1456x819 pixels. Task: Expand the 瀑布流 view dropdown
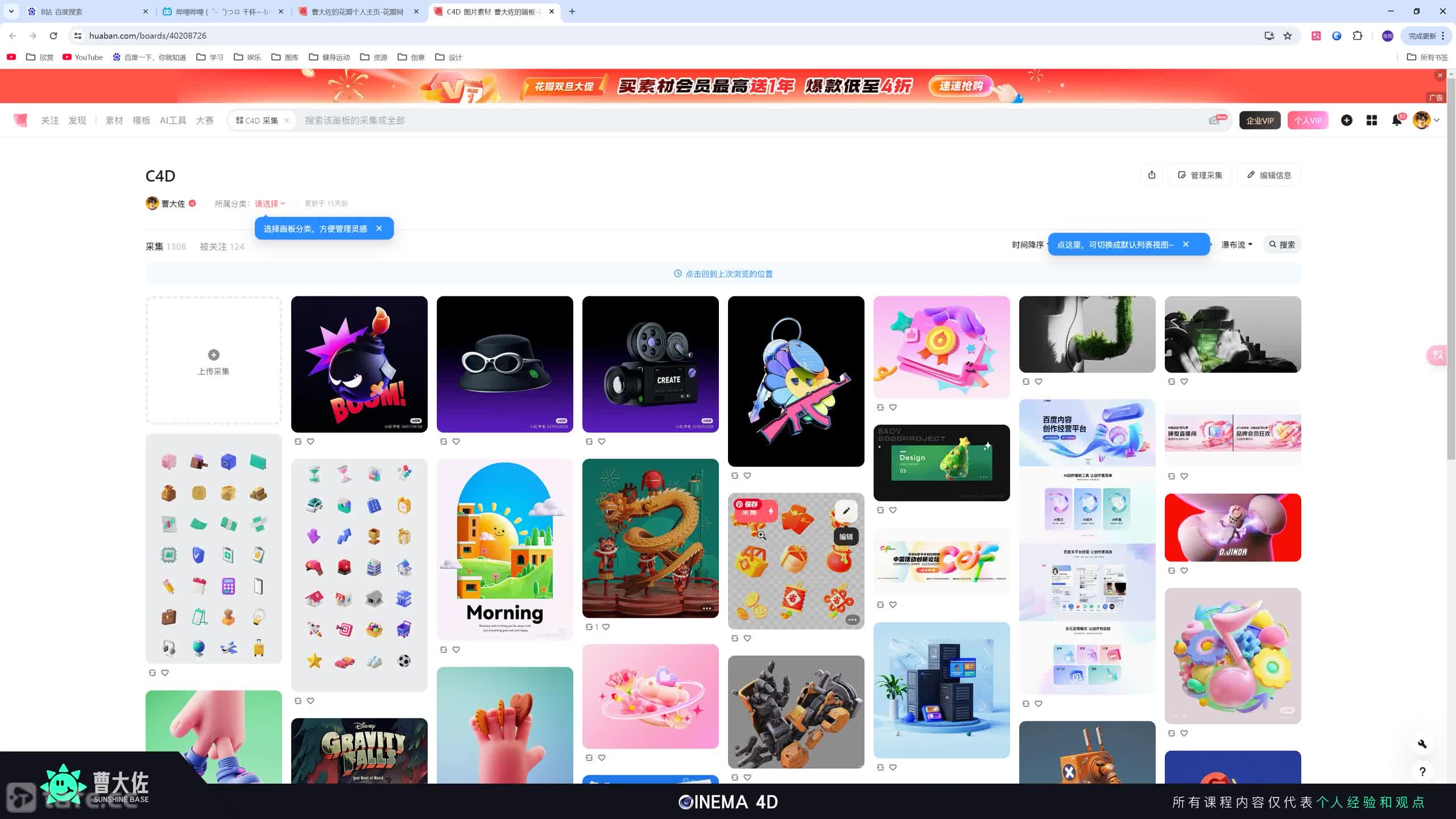pyautogui.click(x=1236, y=245)
